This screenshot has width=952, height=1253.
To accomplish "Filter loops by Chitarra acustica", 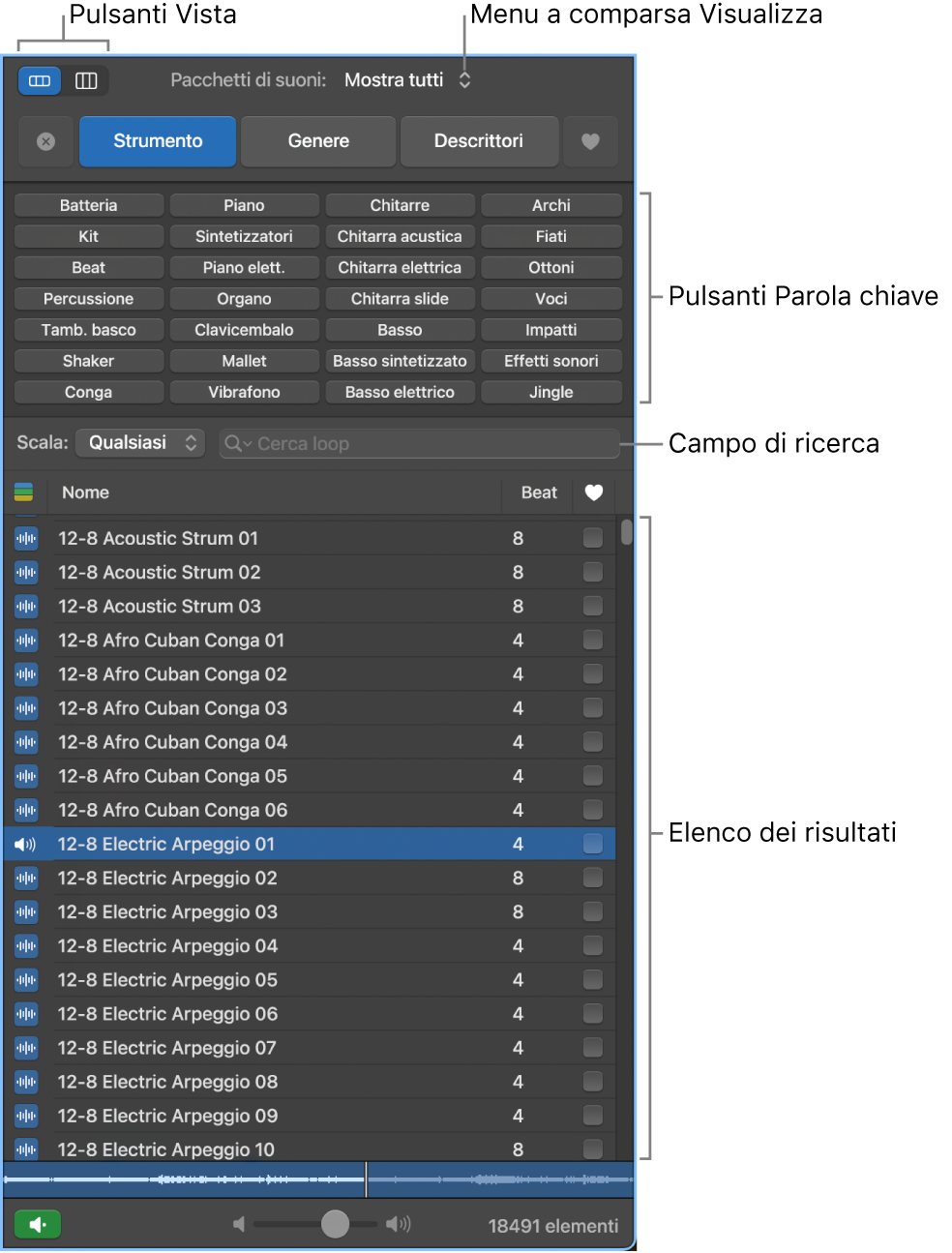I will click(400, 237).
